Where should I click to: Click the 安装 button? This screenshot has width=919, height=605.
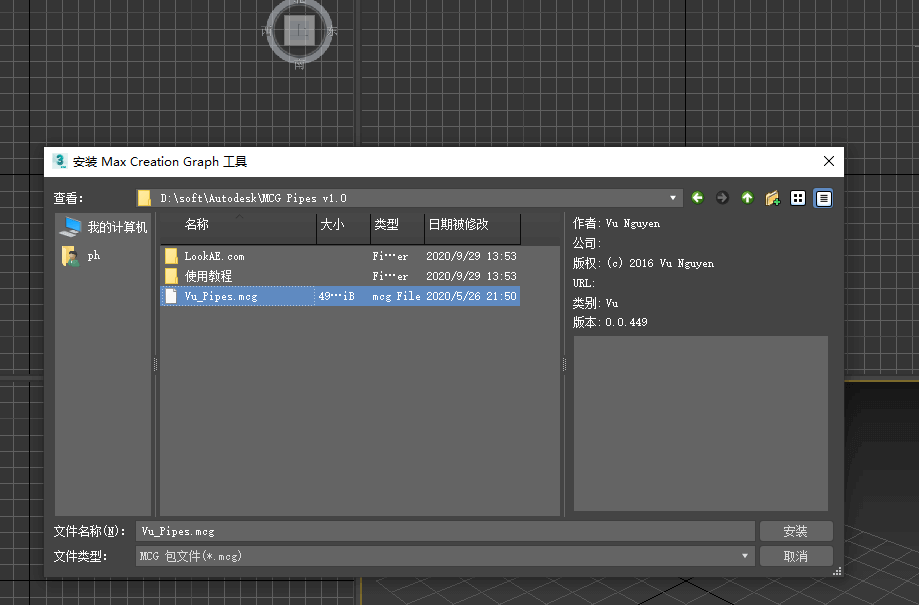click(795, 531)
